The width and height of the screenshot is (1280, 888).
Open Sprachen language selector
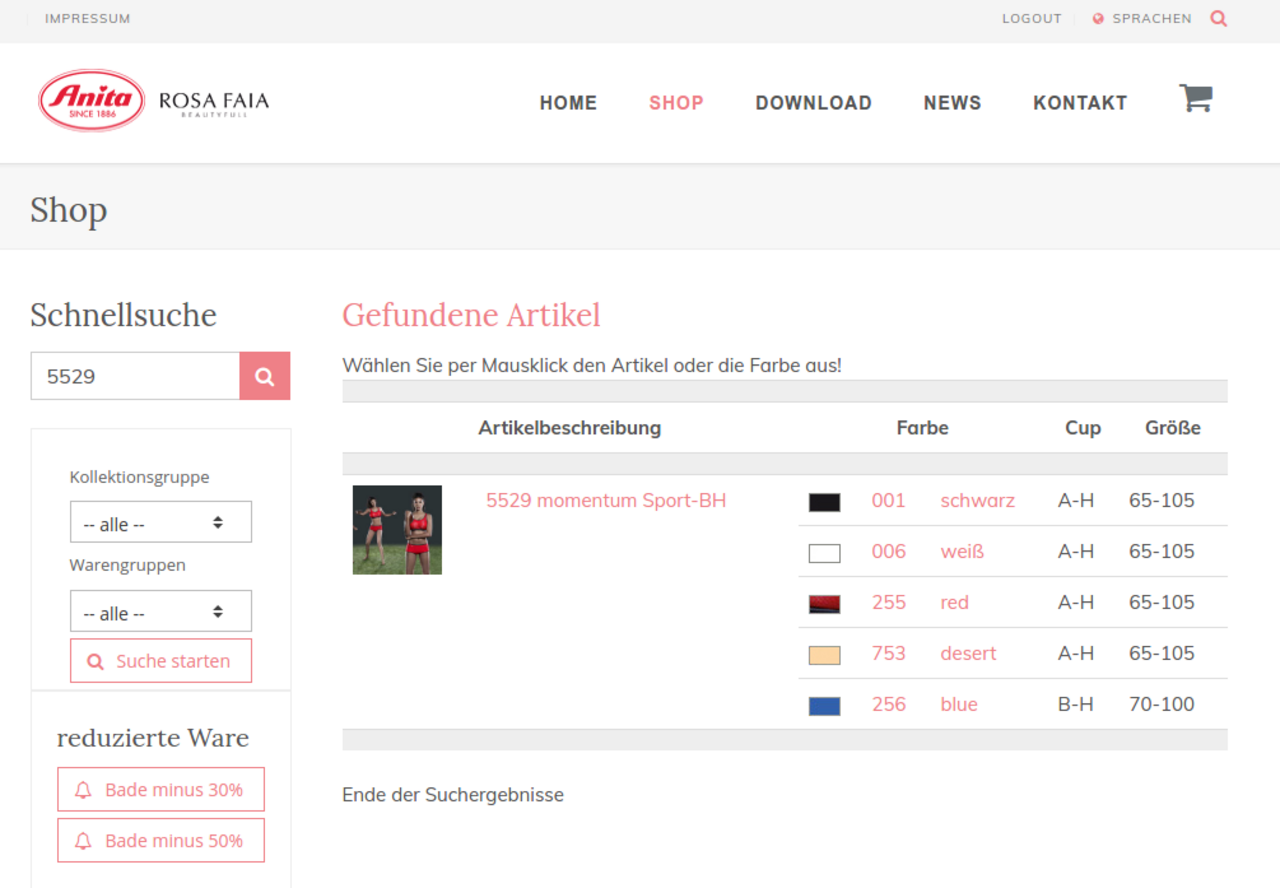1142,18
